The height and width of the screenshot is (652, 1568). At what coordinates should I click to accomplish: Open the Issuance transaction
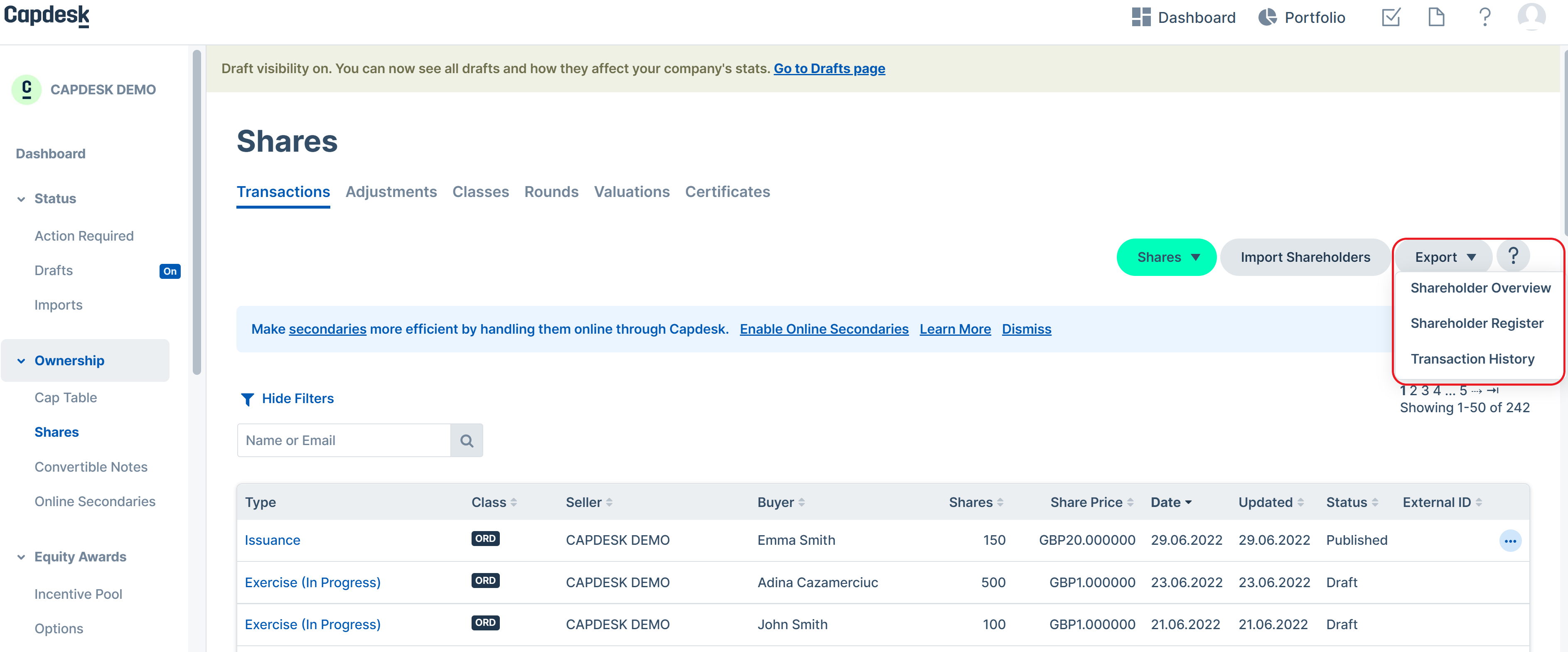272,541
